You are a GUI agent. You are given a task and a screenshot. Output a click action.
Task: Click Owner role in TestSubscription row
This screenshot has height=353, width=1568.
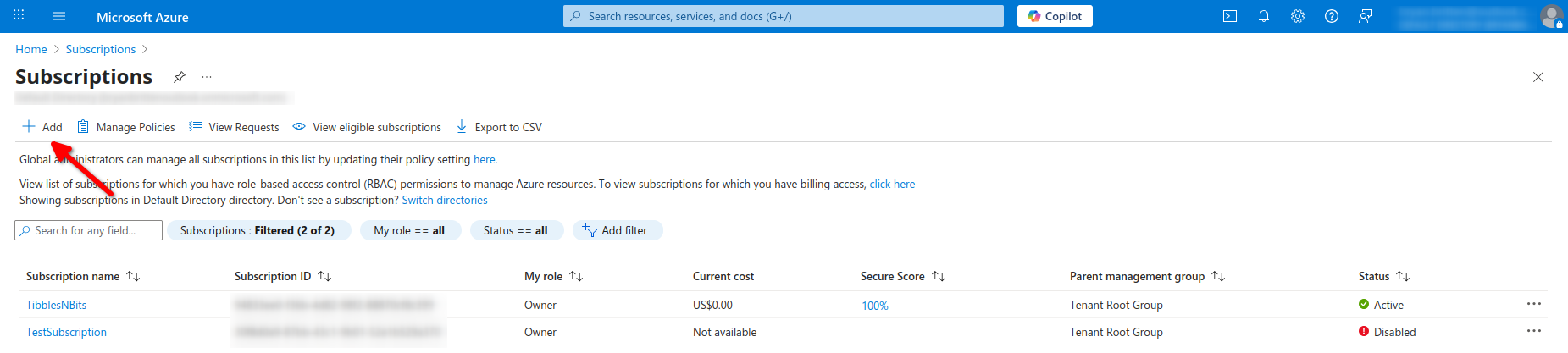540,332
